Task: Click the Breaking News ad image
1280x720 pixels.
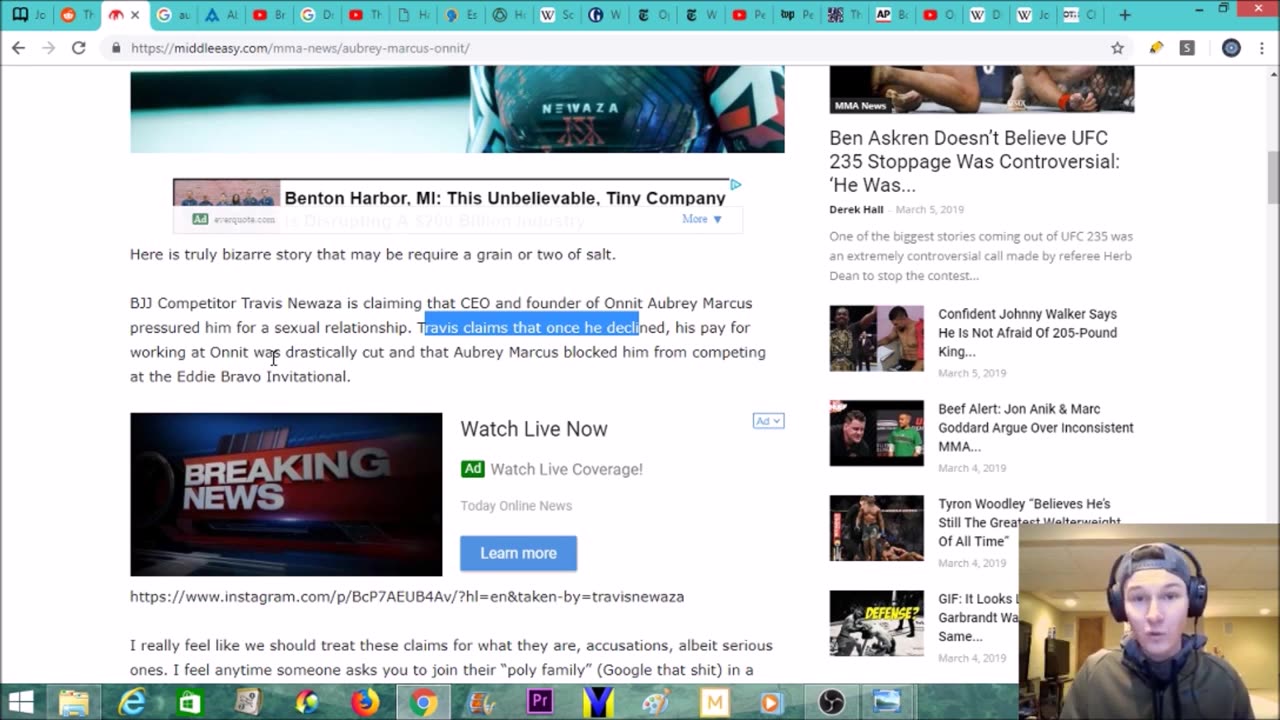Action: (286, 494)
